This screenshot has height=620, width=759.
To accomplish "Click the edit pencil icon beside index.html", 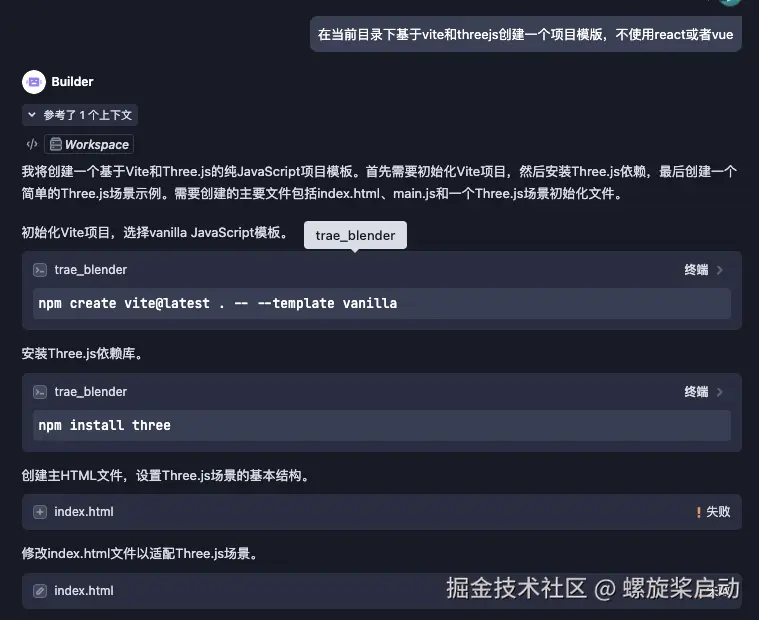I will coord(40,590).
